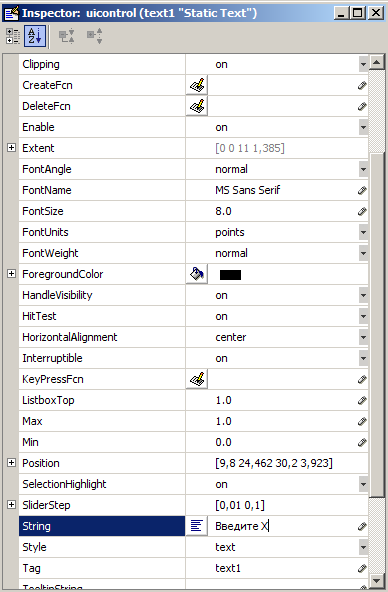This screenshot has width=388, height=592.
Task: Click pencil icon in CreateFcn row
Action: (362, 85)
